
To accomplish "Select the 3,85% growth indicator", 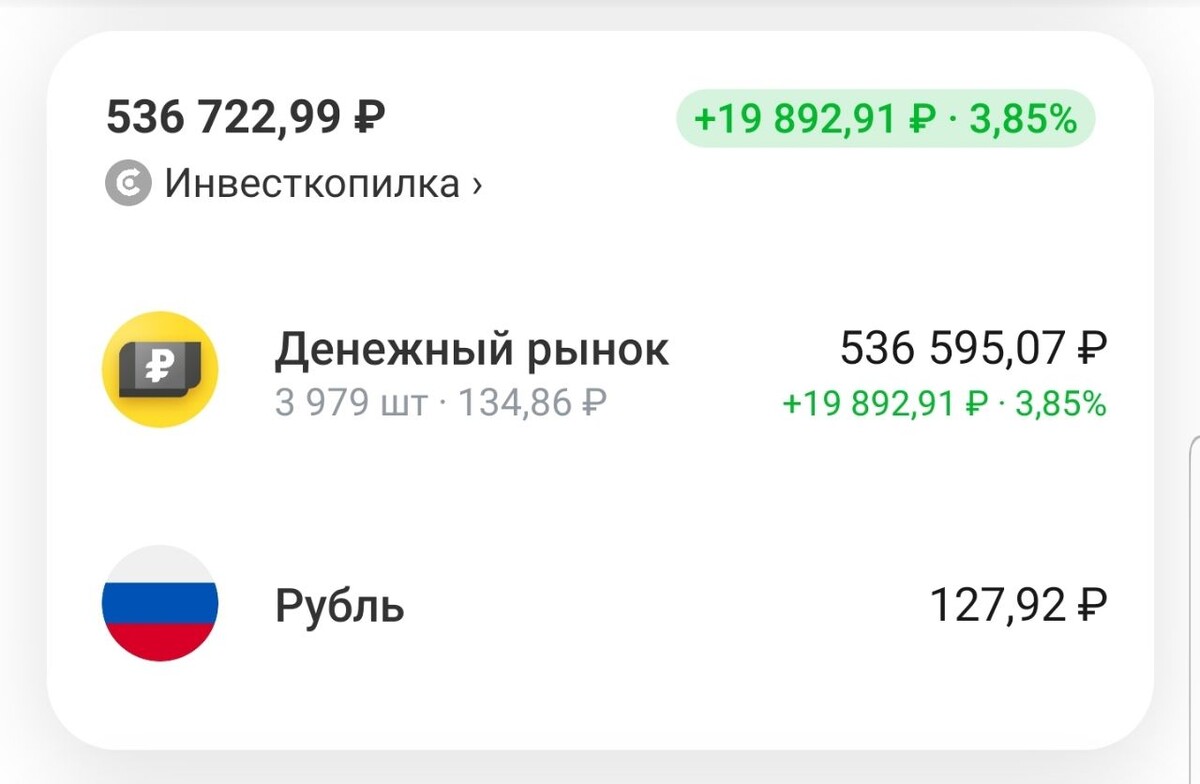I will click(x=1022, y=120).
